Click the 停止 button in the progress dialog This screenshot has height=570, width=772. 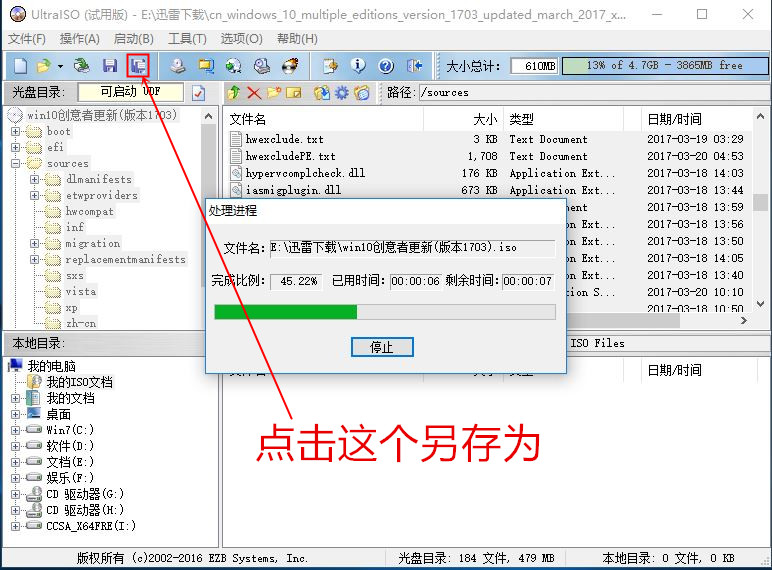tap(382, 347)
